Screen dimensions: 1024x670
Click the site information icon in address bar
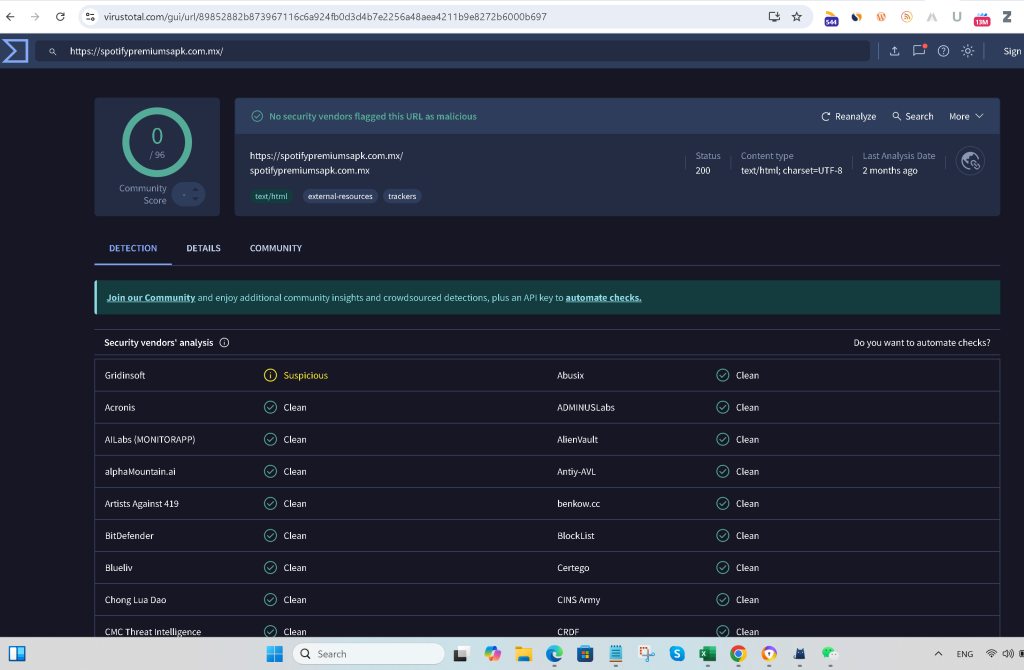[90, 17]
